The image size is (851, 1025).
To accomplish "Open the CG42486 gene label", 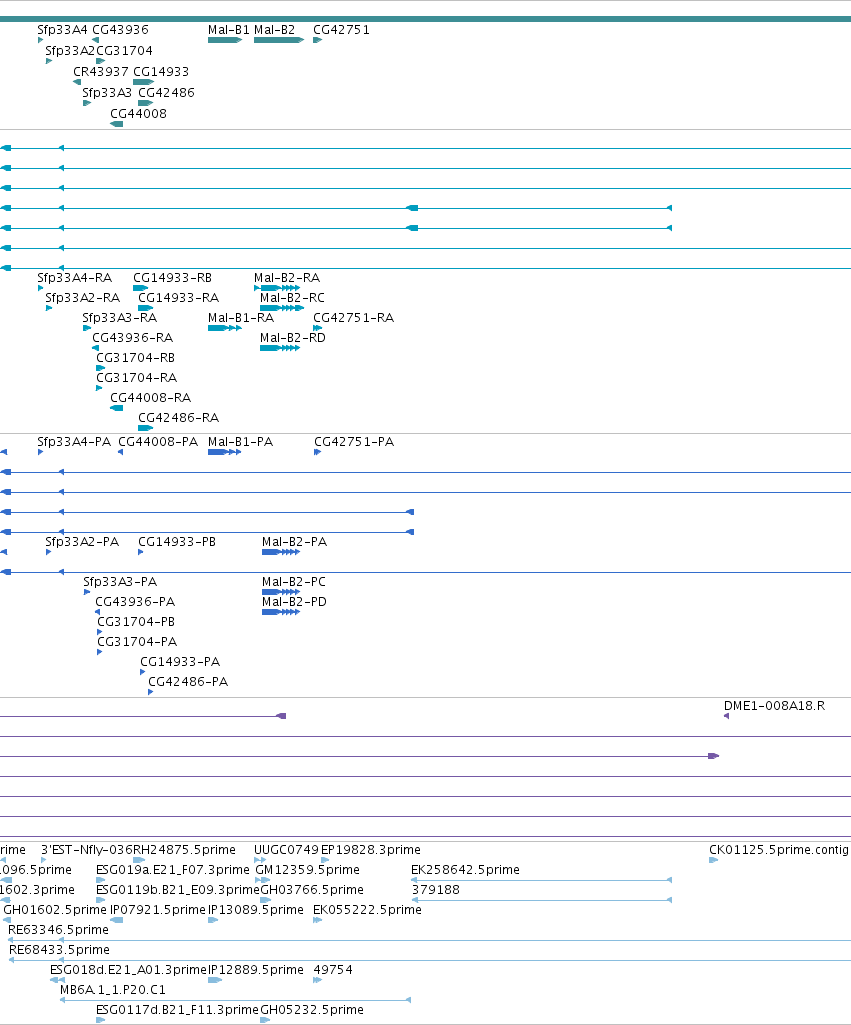I will coord(167,93).
